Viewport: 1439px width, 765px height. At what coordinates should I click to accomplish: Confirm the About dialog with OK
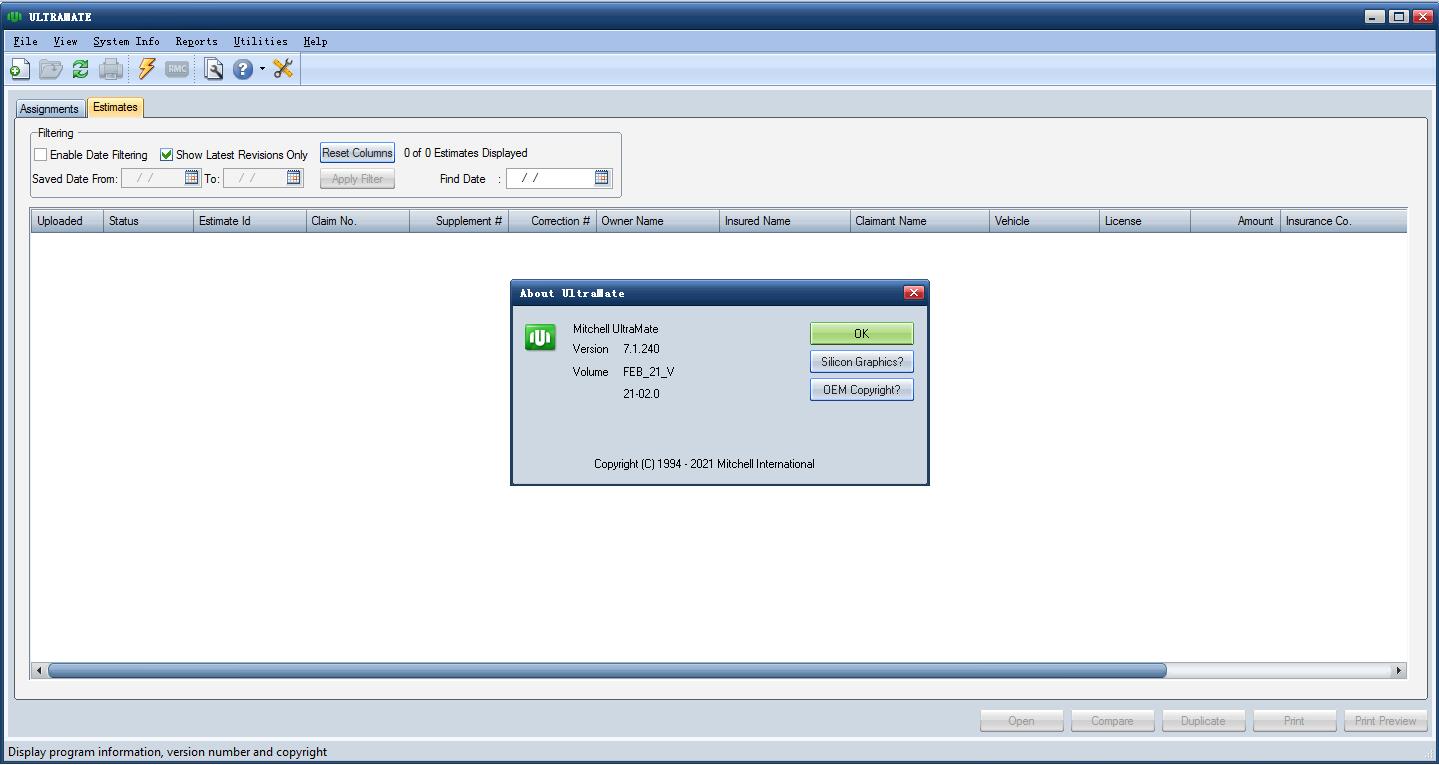tap(862, 334)
